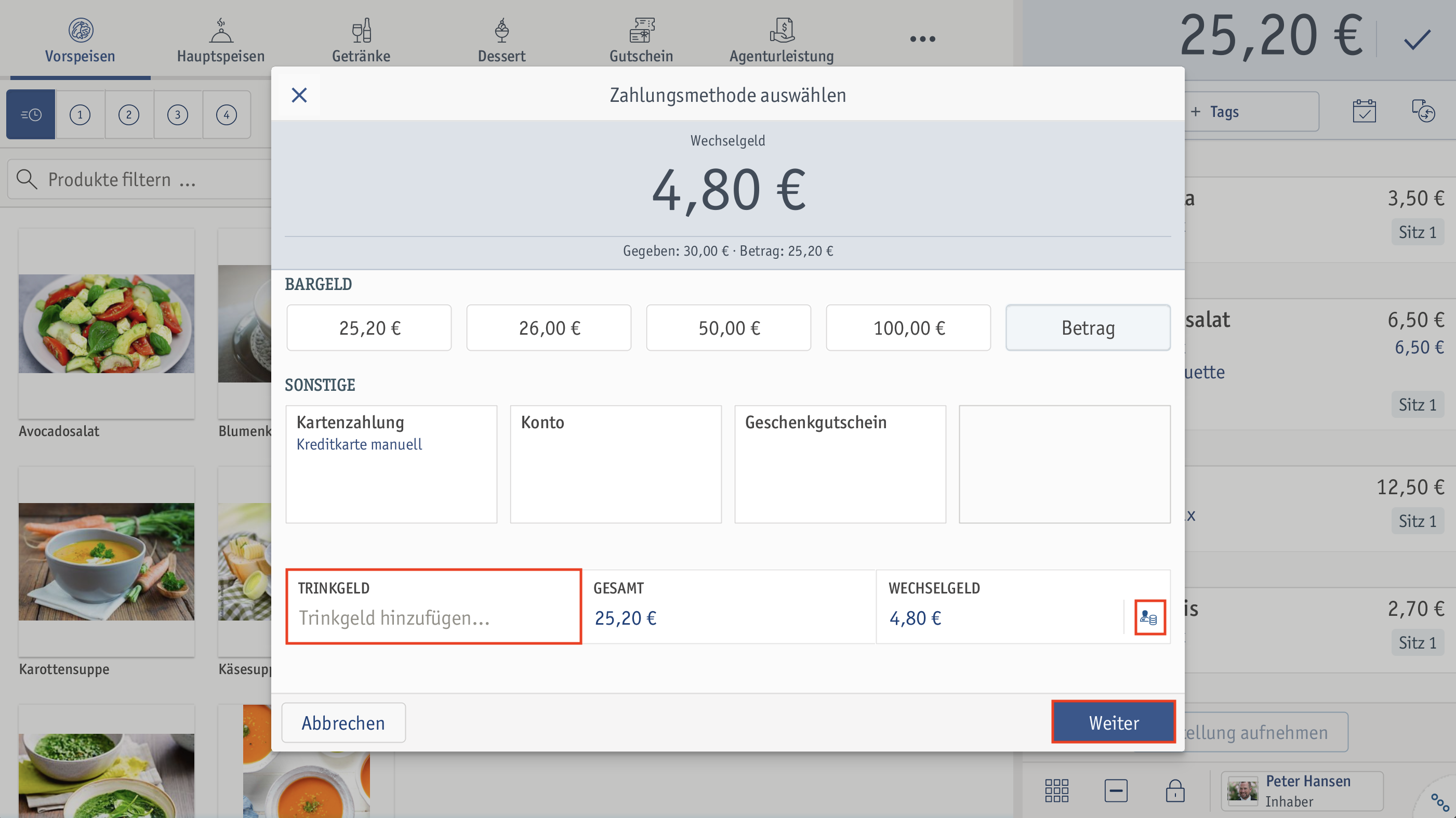Convert change to tip icon
This screenshot has width=1456, height=818.
click(x=1149, y=617)
